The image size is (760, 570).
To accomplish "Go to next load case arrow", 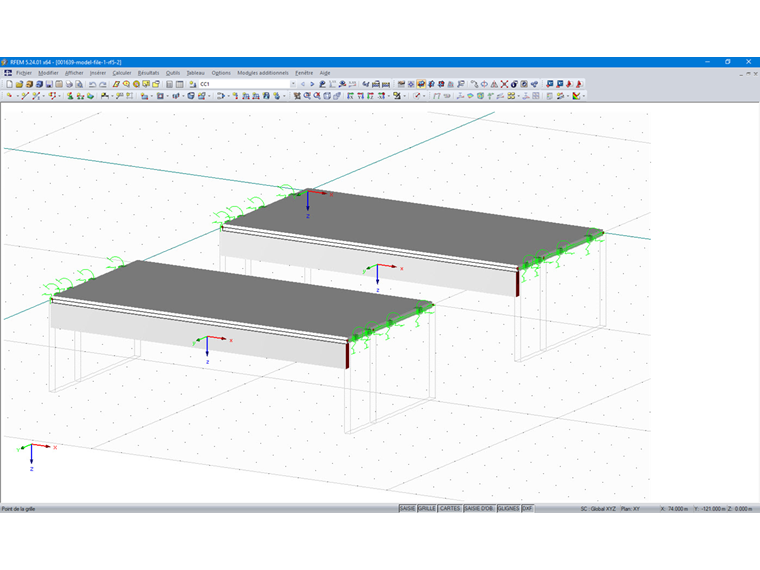I will 312,84.
